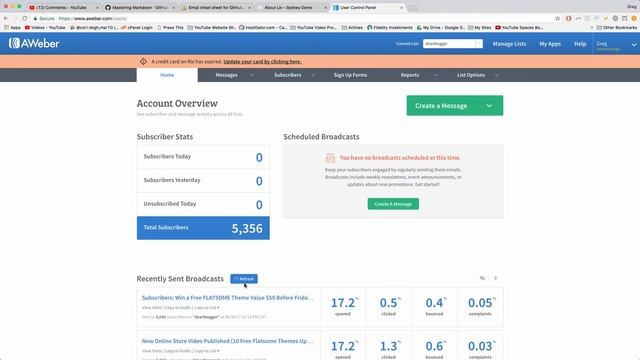Open the YouTube Website bookmark folder

(212, 27)
